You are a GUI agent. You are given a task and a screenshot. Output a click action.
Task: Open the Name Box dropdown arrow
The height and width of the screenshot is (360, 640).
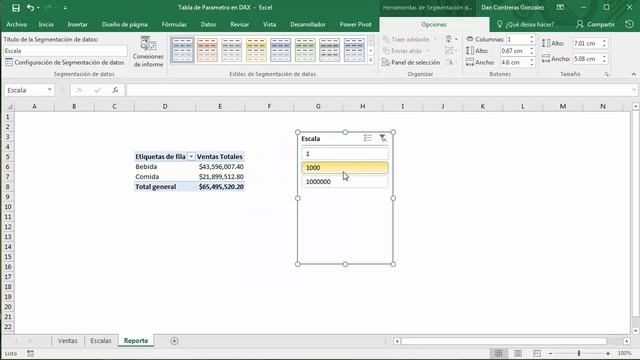[x=49, y=90]
